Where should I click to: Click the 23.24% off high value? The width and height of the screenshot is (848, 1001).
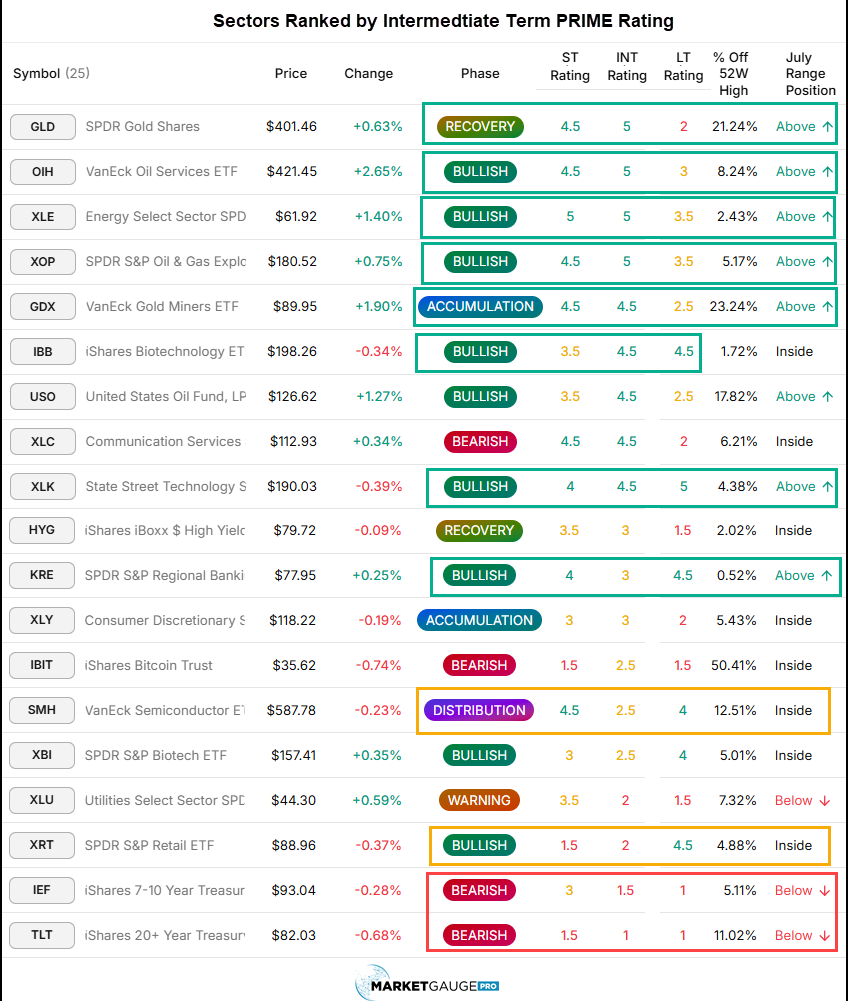coord(733,306)
